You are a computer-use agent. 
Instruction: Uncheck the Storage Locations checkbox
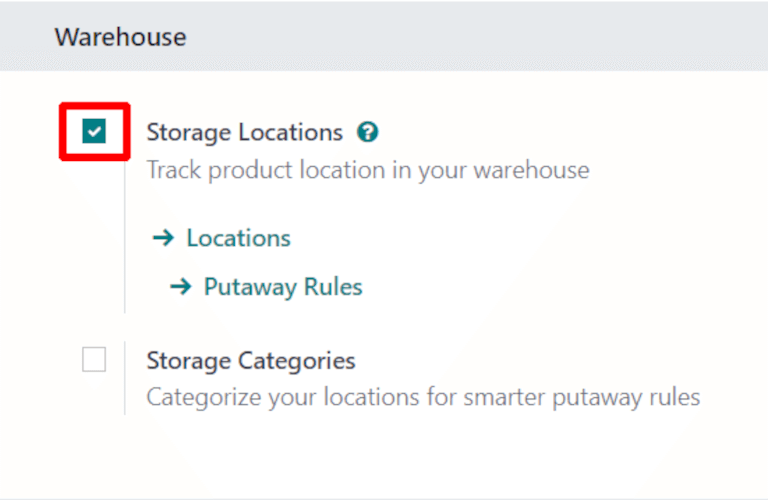pyautogui.click(x=94, y=131)
